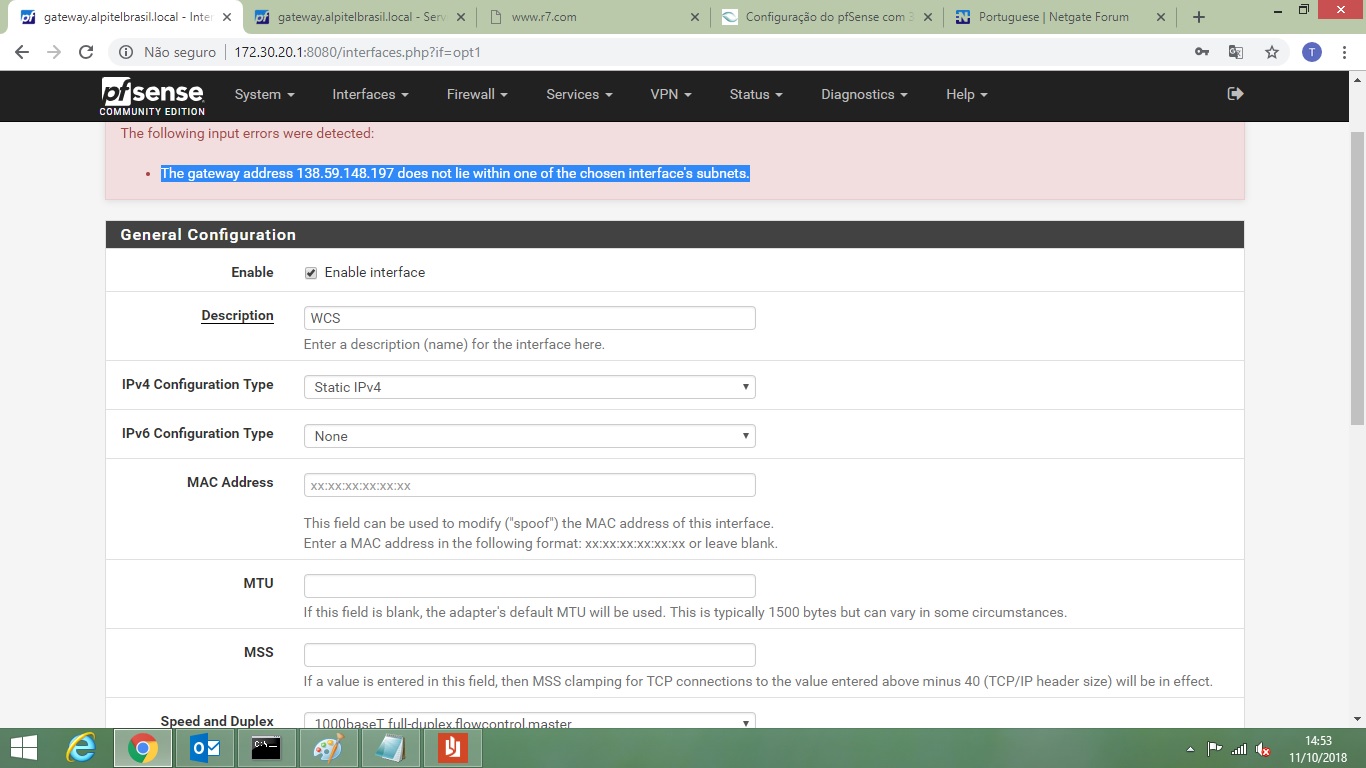1366x768 pixels.
Task: Click the underlined Description label link
Action: click(x=237, y=315)
